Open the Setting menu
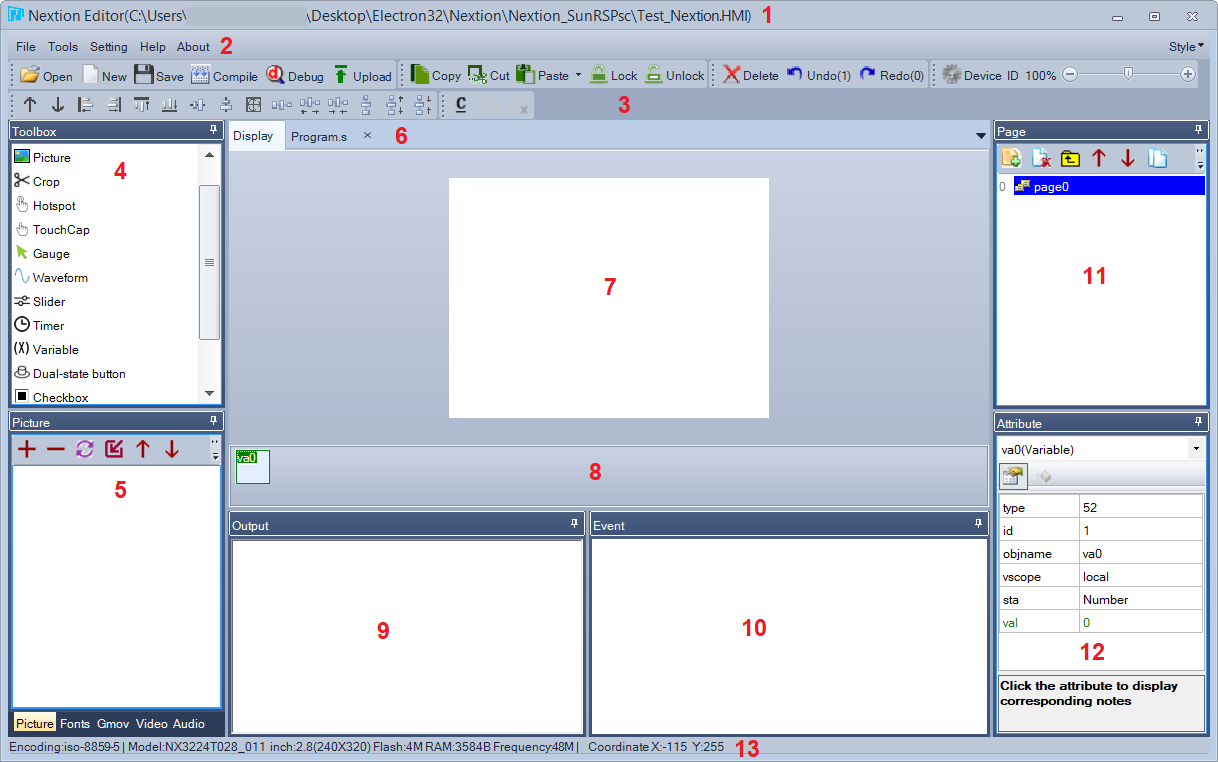The image size is (1218, 762). coord(109,47)
